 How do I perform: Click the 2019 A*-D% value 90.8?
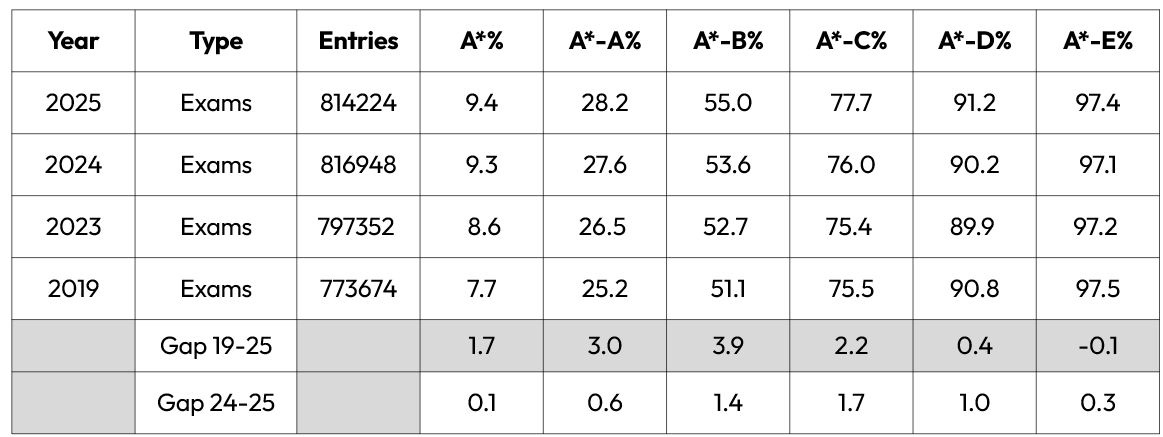tap(974, 289)
